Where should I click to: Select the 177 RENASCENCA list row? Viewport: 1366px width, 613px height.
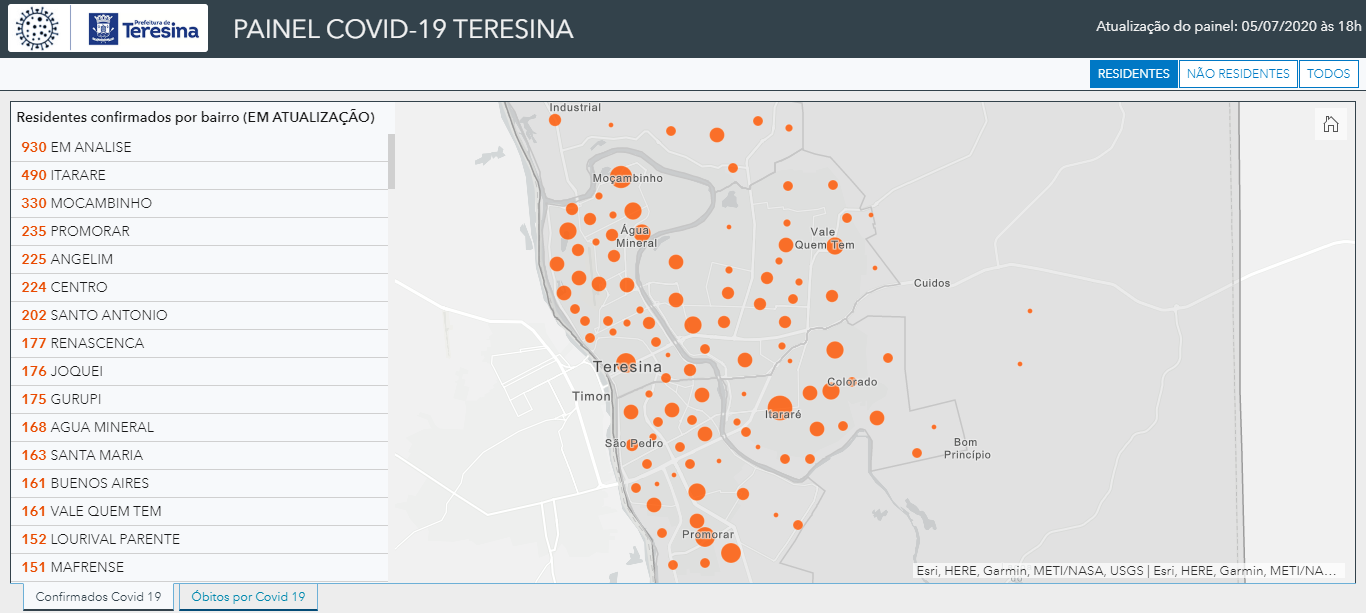click(199, 343)
